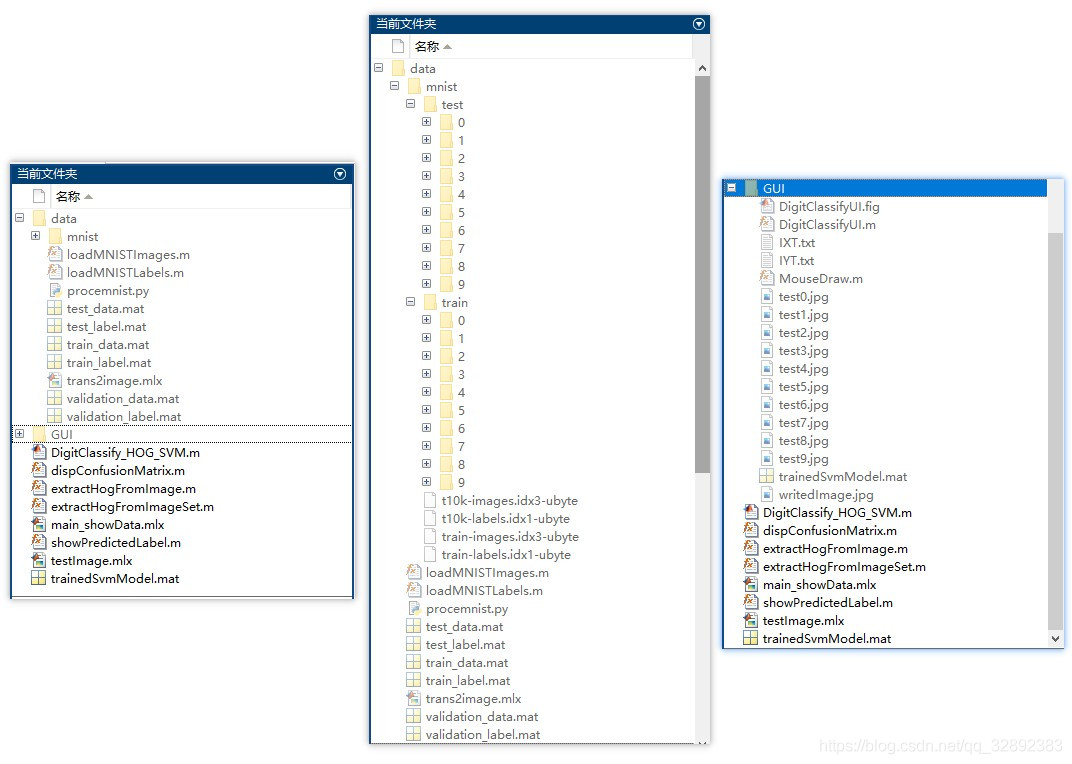The height and width of the screenshot is (764, 1072).
Task: Click scroll-down arrow in GUI-expanded panel
Action: pos(1056,638)
